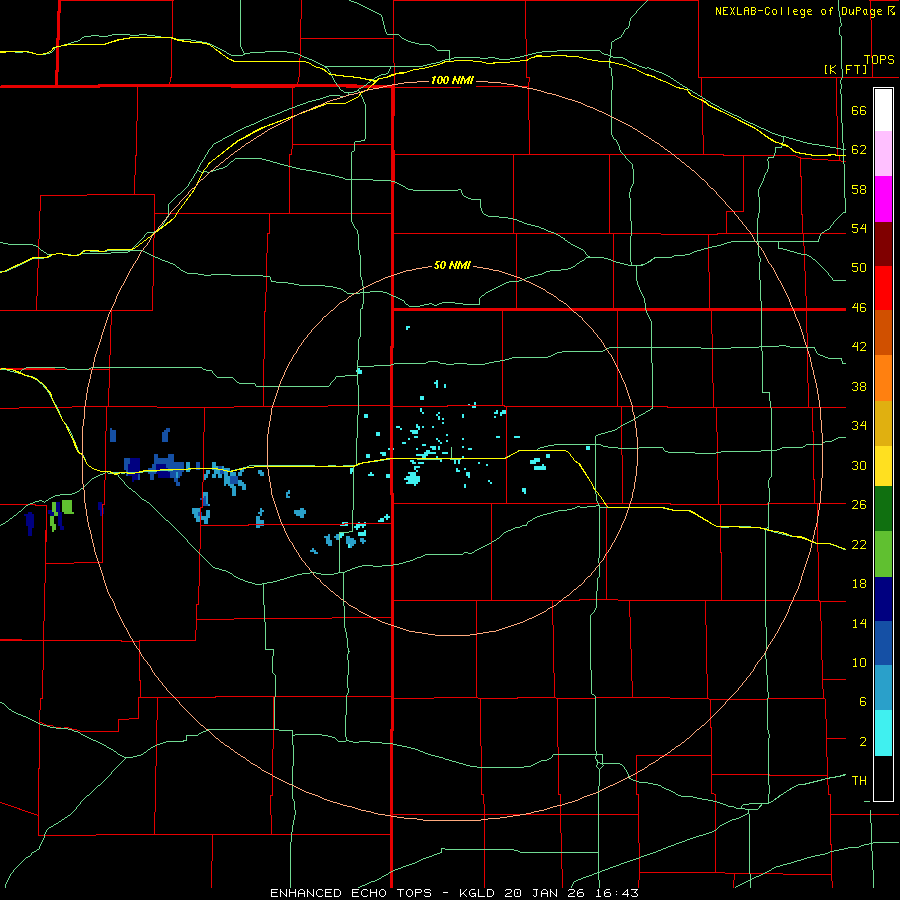
Task: Pick the bright red legend swatch
Action: click(x=883, y=288)
